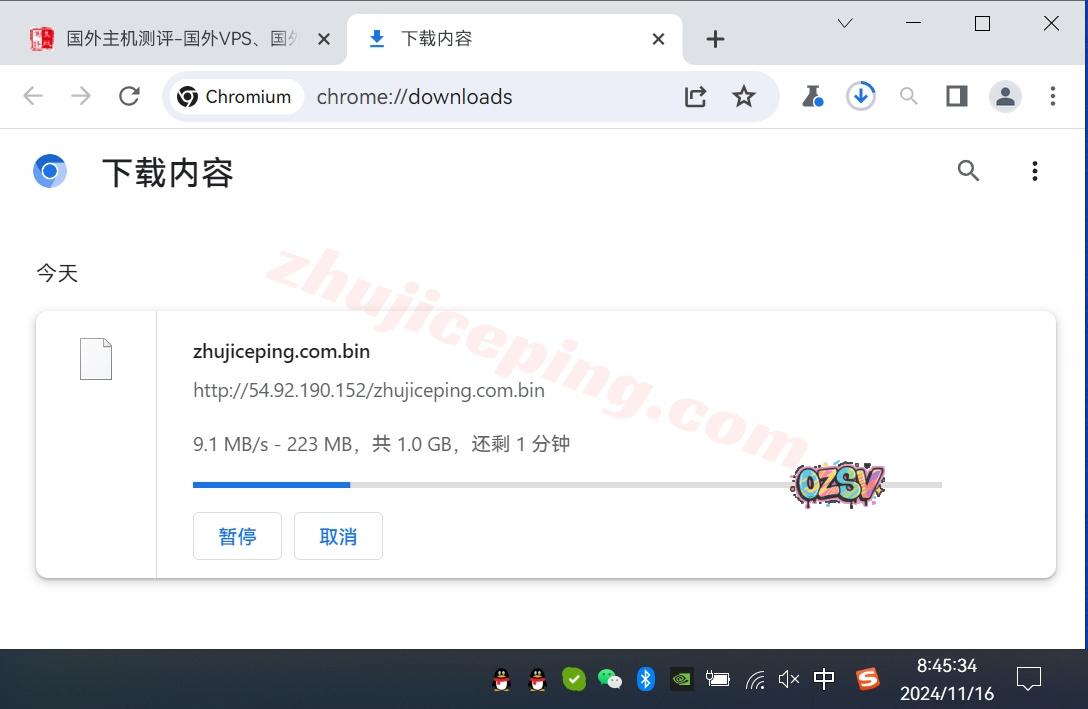Click the WeChat tray icon
Screen dimensions: 1088x709
coord(609,680)
